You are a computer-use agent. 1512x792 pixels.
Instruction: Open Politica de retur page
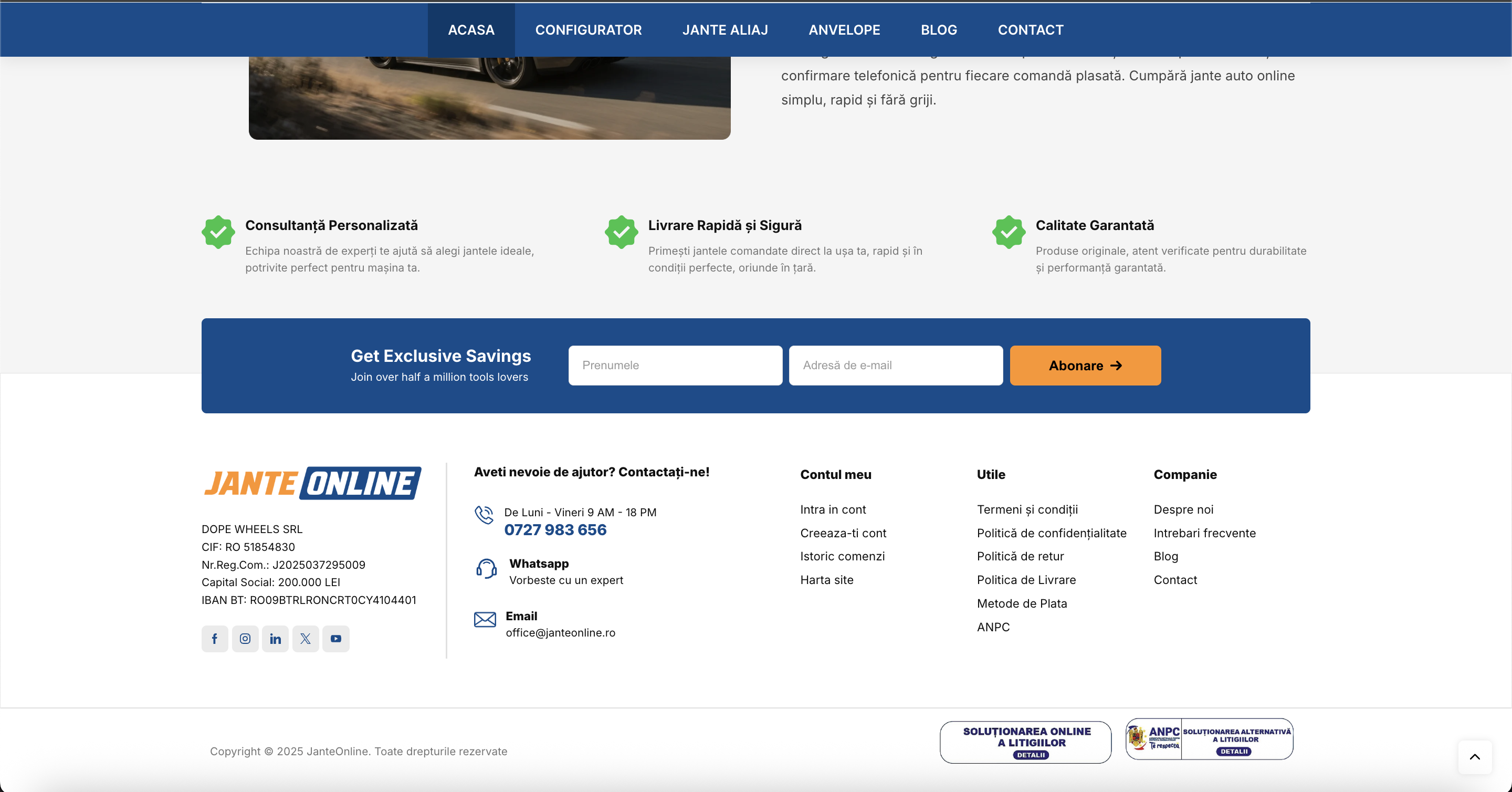[1020, 556]
